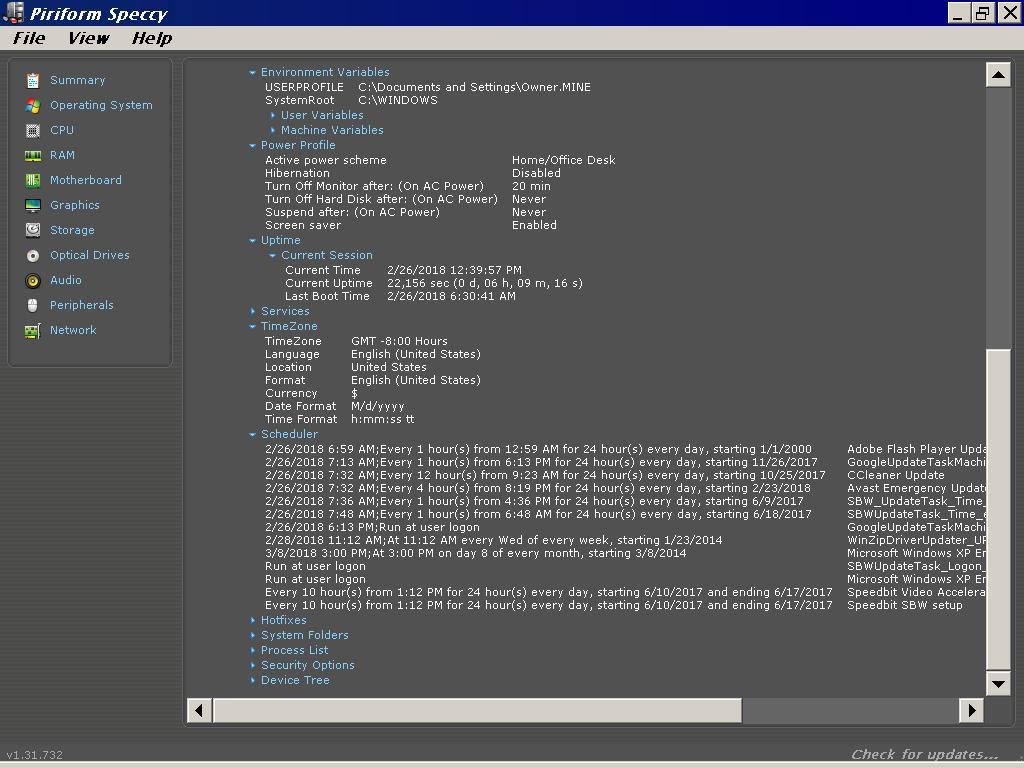Expand the Process List section
Screen dimensions: 1024x768
point(252,650)
